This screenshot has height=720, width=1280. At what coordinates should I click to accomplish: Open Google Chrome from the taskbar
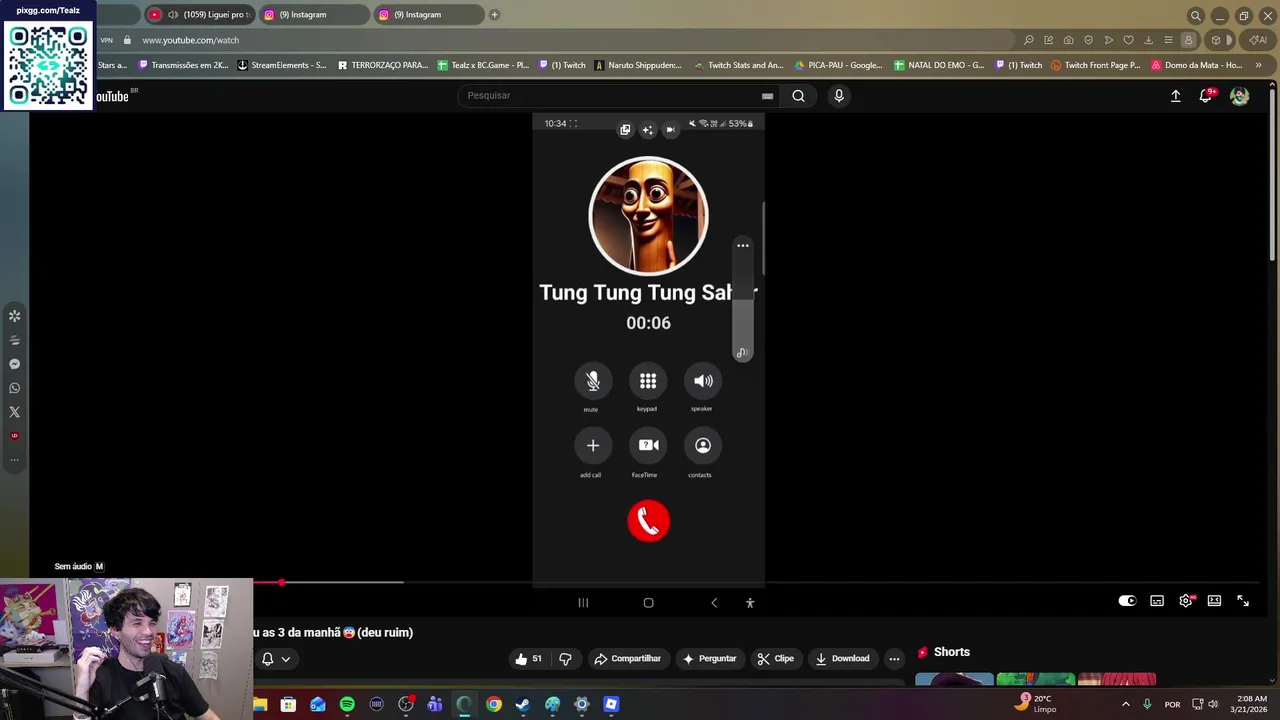[494, 704]
